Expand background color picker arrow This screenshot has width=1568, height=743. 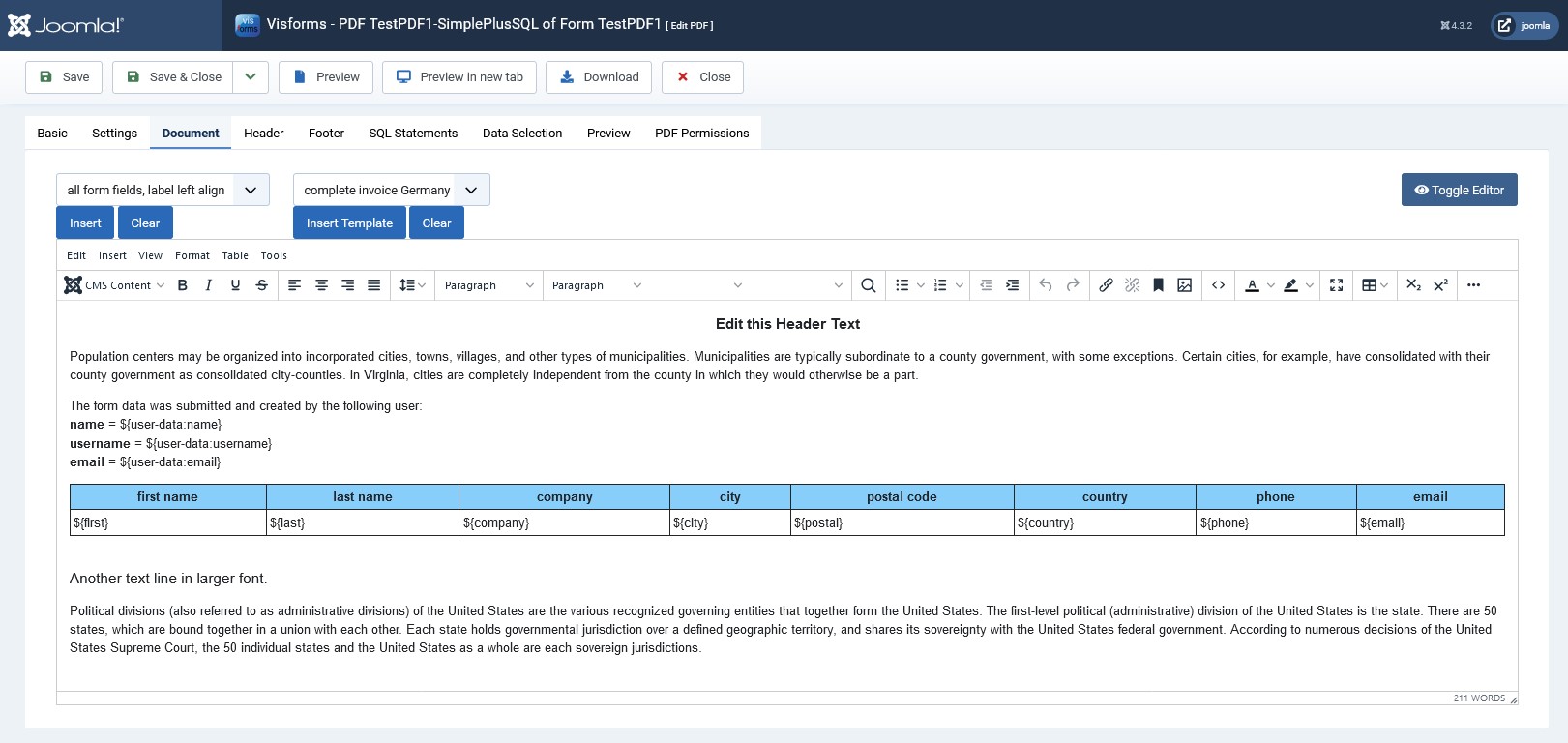point(1309,285)
